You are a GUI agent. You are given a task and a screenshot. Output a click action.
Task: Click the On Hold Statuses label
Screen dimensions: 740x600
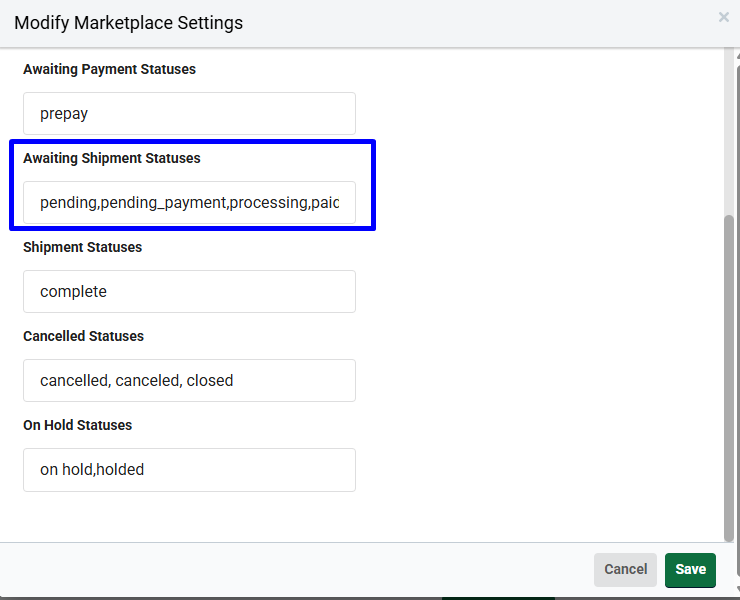click(77, 425)
